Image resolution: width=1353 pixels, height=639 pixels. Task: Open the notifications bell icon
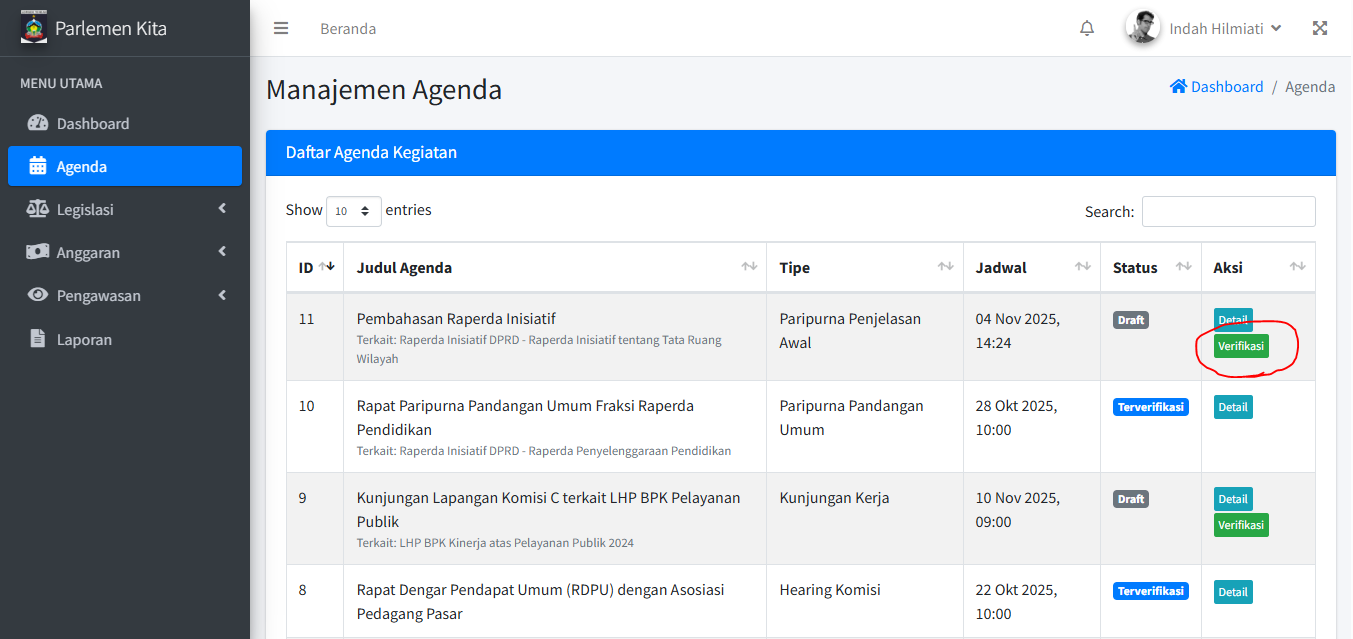click(1087, 28)
